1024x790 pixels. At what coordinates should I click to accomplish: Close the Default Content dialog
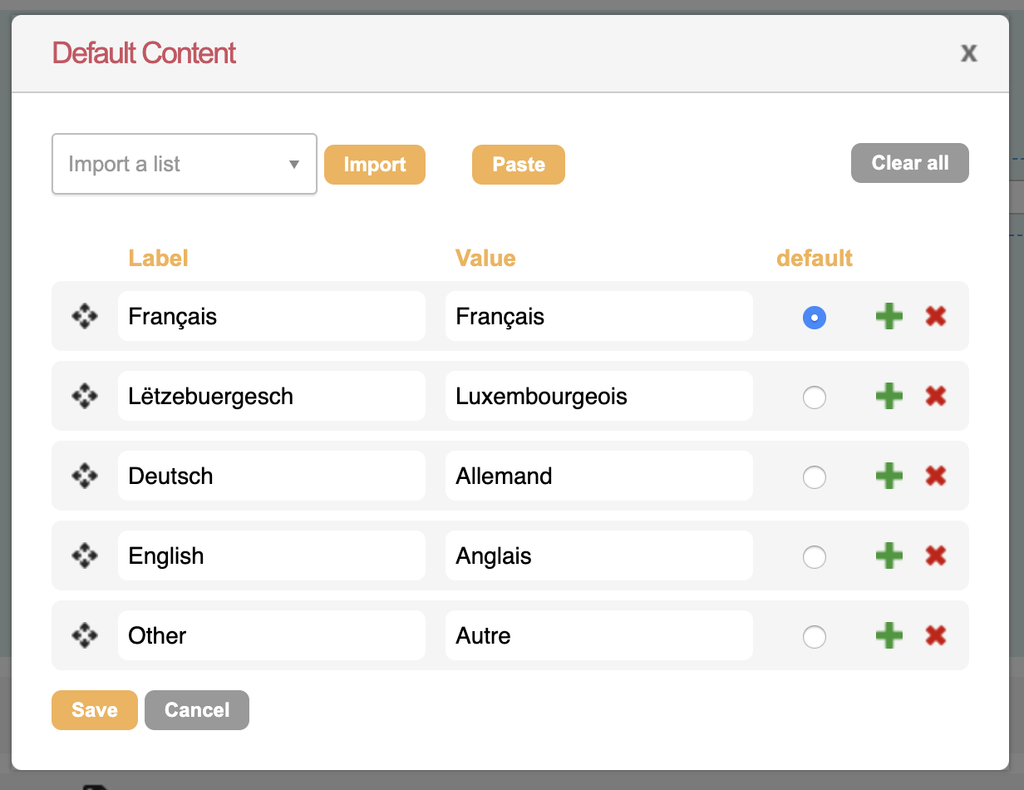968,54
